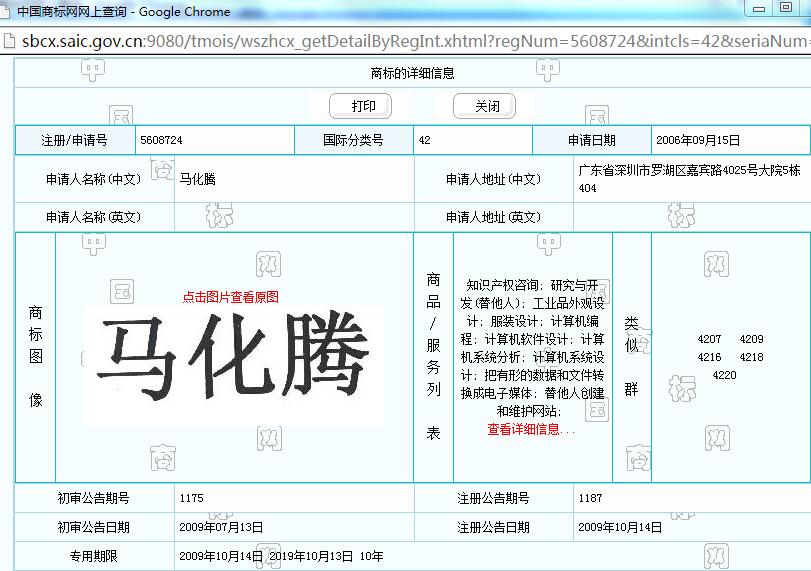
Task: Maximize the Chrome popup window
Action: [786, 8]
